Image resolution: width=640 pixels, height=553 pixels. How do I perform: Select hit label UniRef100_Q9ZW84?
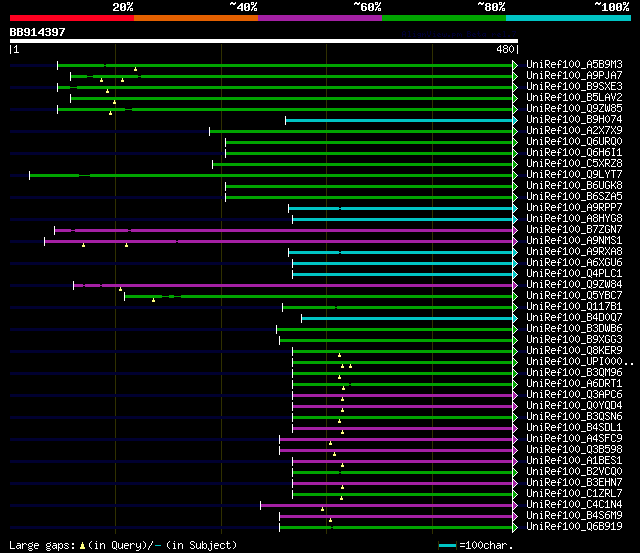[574, 285]
